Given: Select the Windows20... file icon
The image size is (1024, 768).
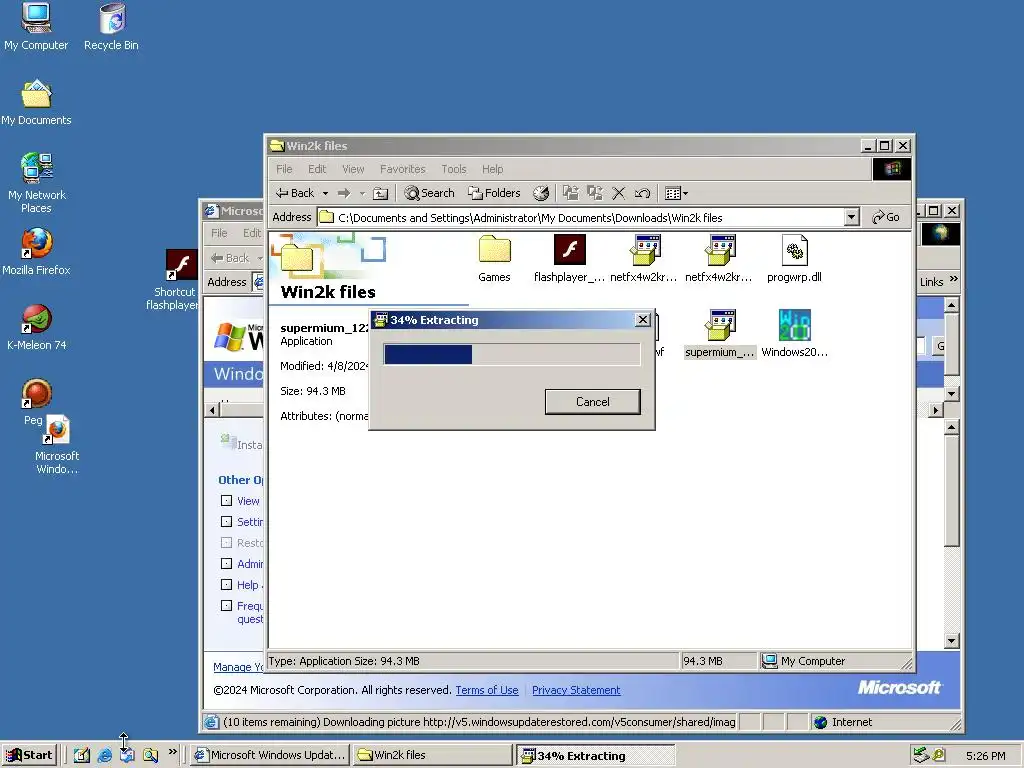Looking at the screenshot, I should click(x=794, y=334).
